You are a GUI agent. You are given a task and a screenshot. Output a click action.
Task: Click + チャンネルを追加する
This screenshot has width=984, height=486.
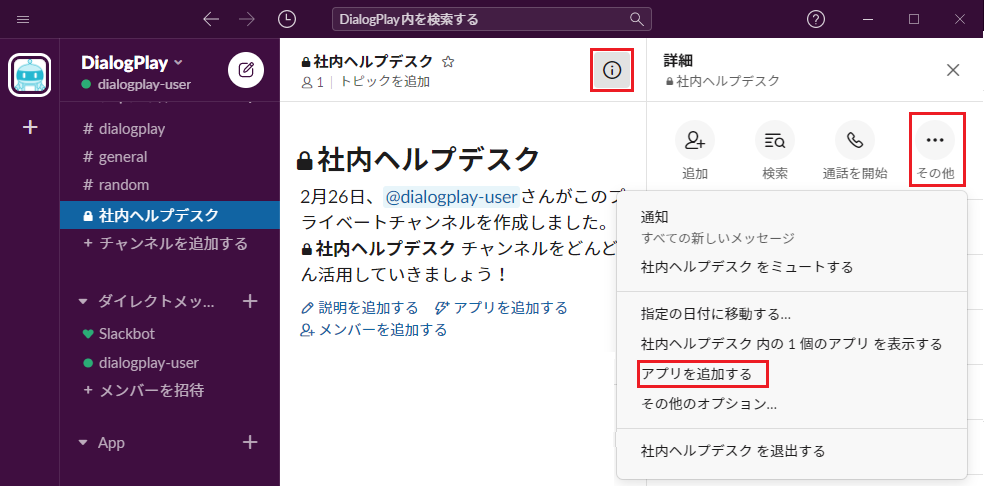[166, 243]
